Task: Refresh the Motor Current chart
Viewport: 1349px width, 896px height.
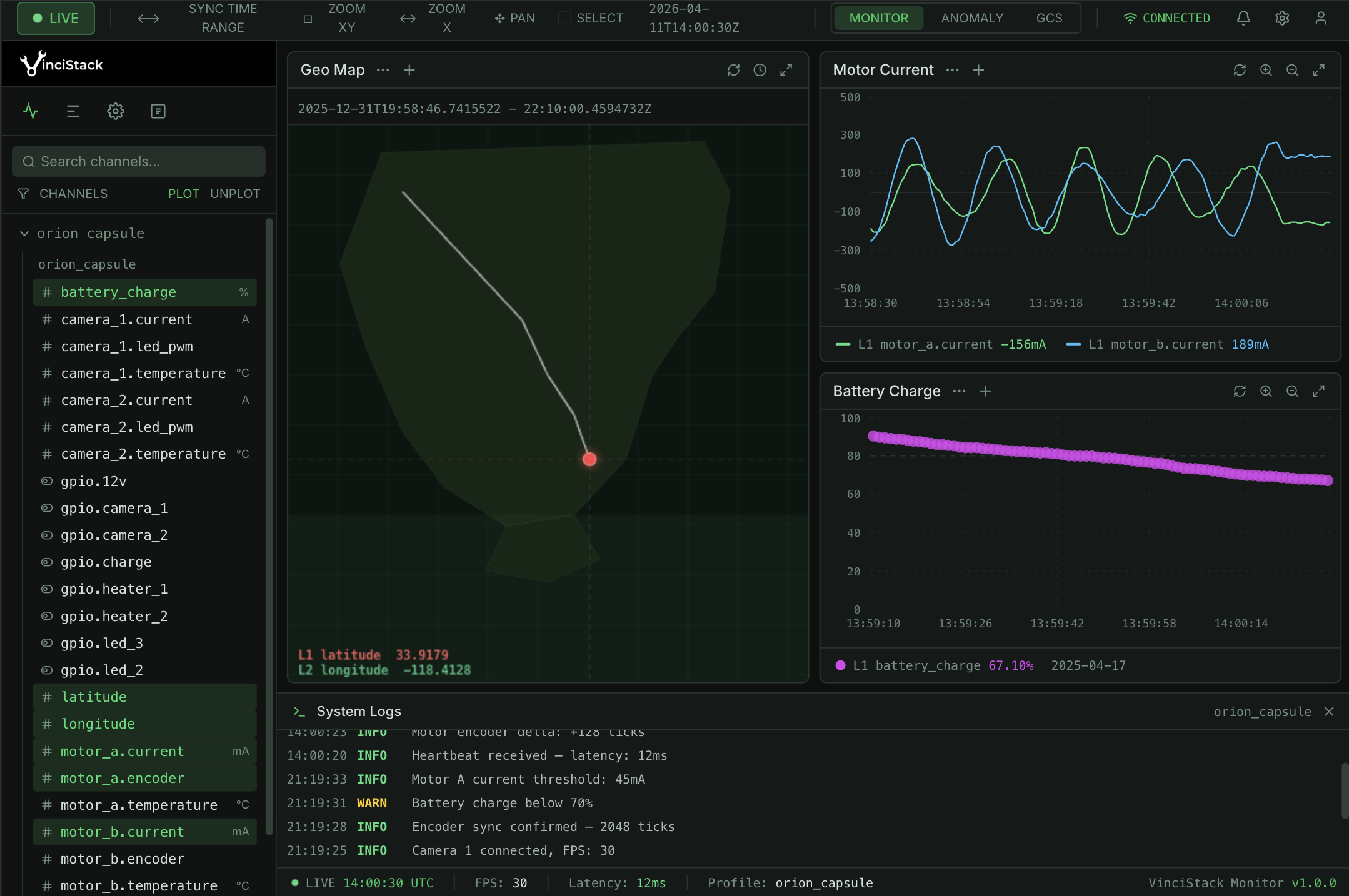Action: (1240, 70)
